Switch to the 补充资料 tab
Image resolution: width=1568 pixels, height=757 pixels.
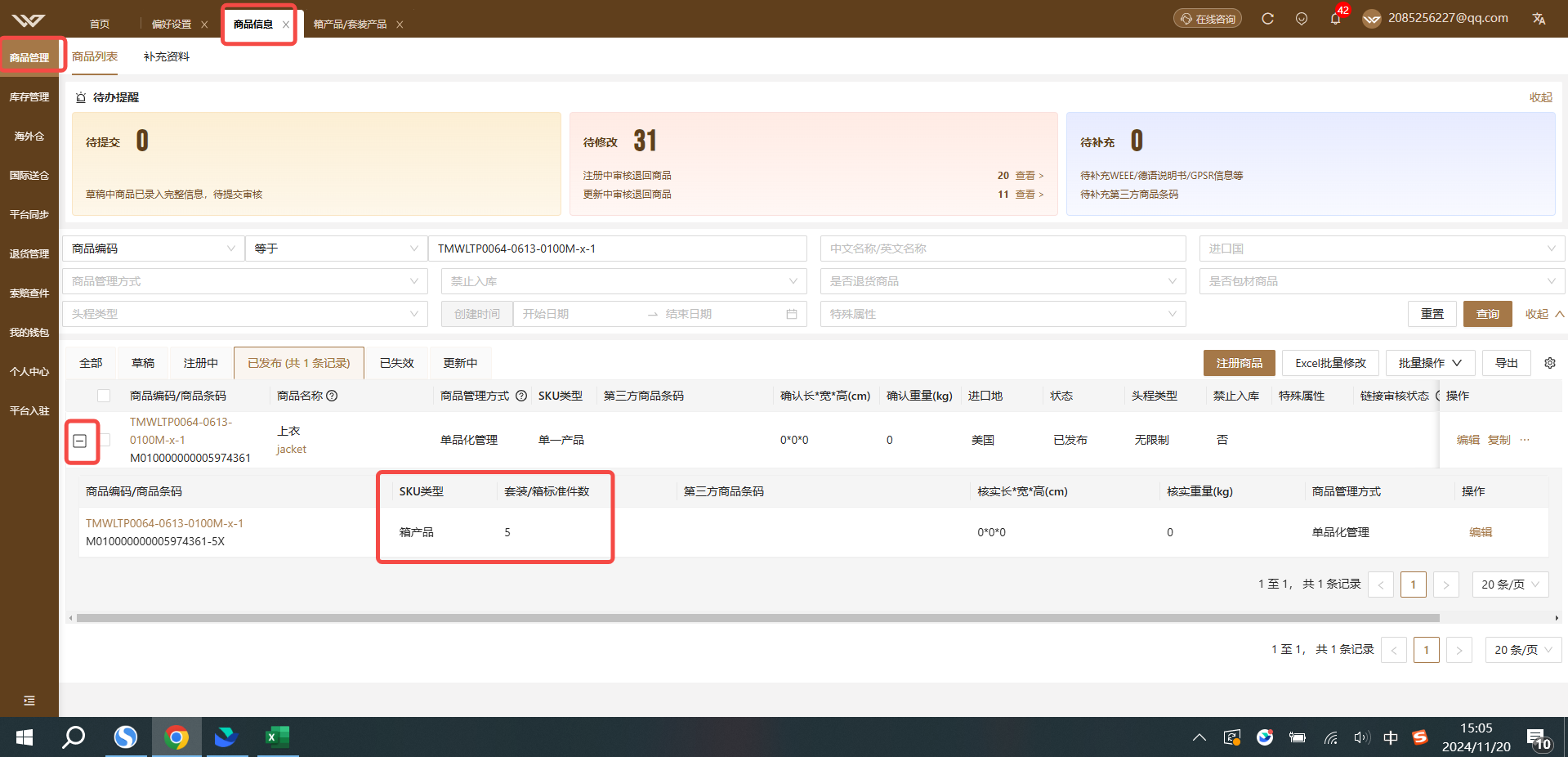pos(167,56)
